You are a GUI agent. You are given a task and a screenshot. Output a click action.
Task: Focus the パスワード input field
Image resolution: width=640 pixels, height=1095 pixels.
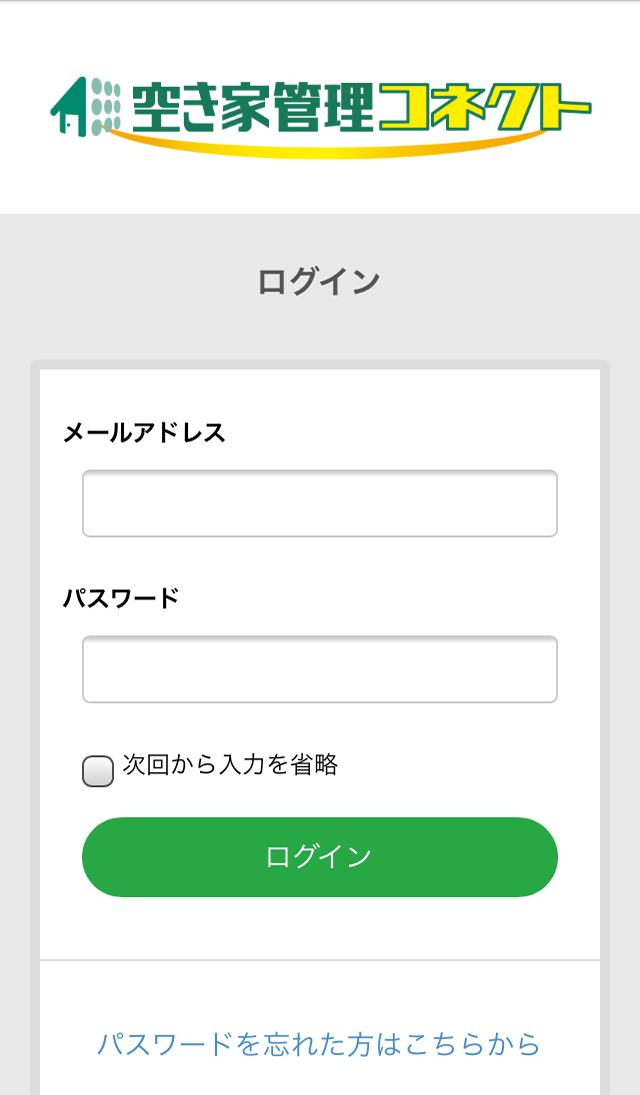click(319, 668)
